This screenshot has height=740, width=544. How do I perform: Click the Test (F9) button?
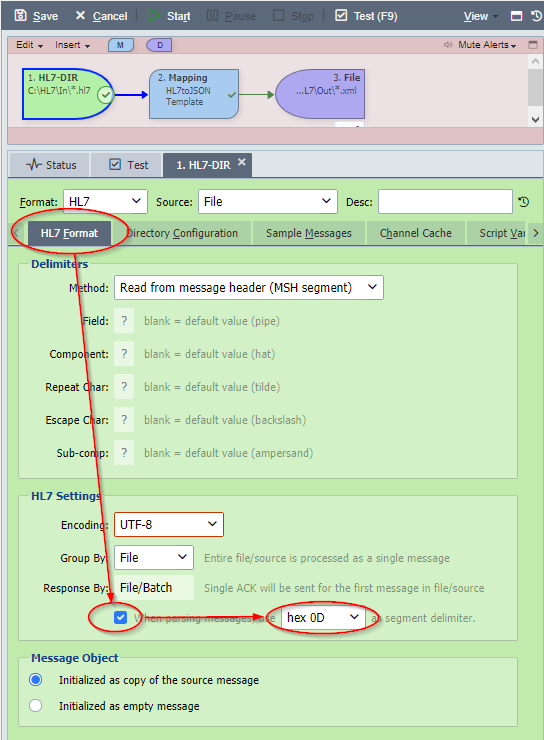click(x=366, y=16)
